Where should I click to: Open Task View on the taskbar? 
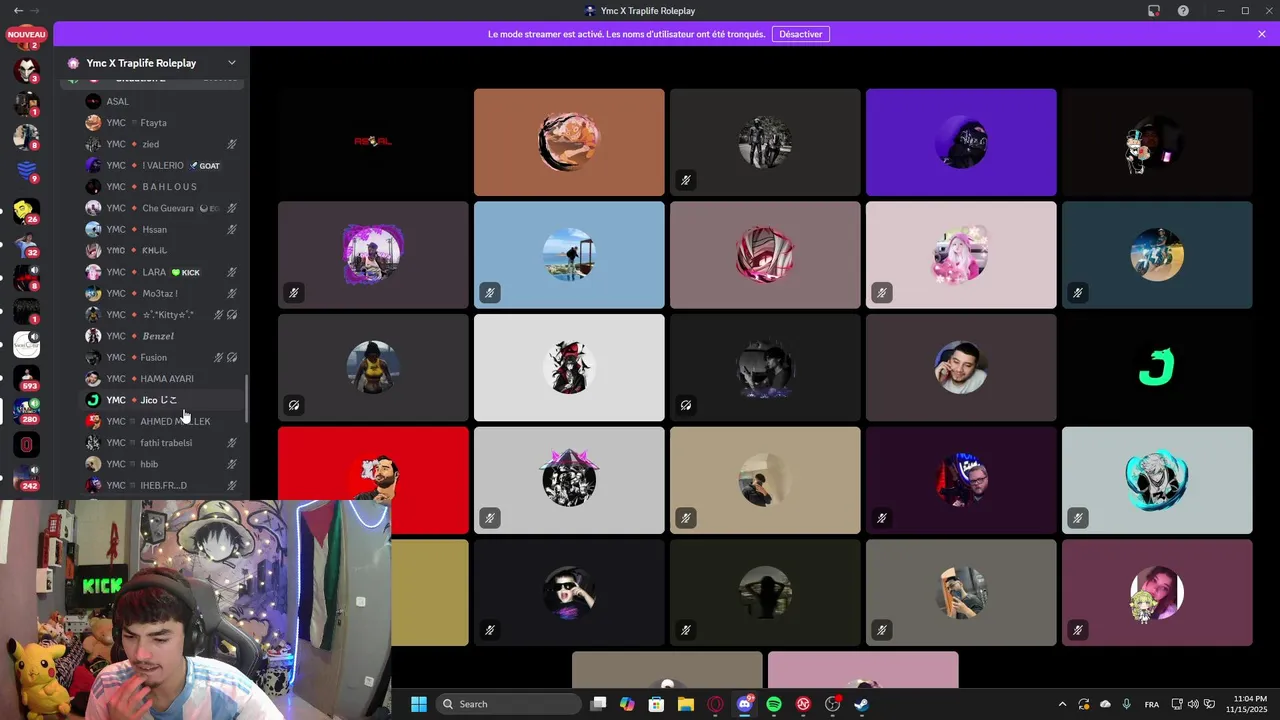point(598,704)
